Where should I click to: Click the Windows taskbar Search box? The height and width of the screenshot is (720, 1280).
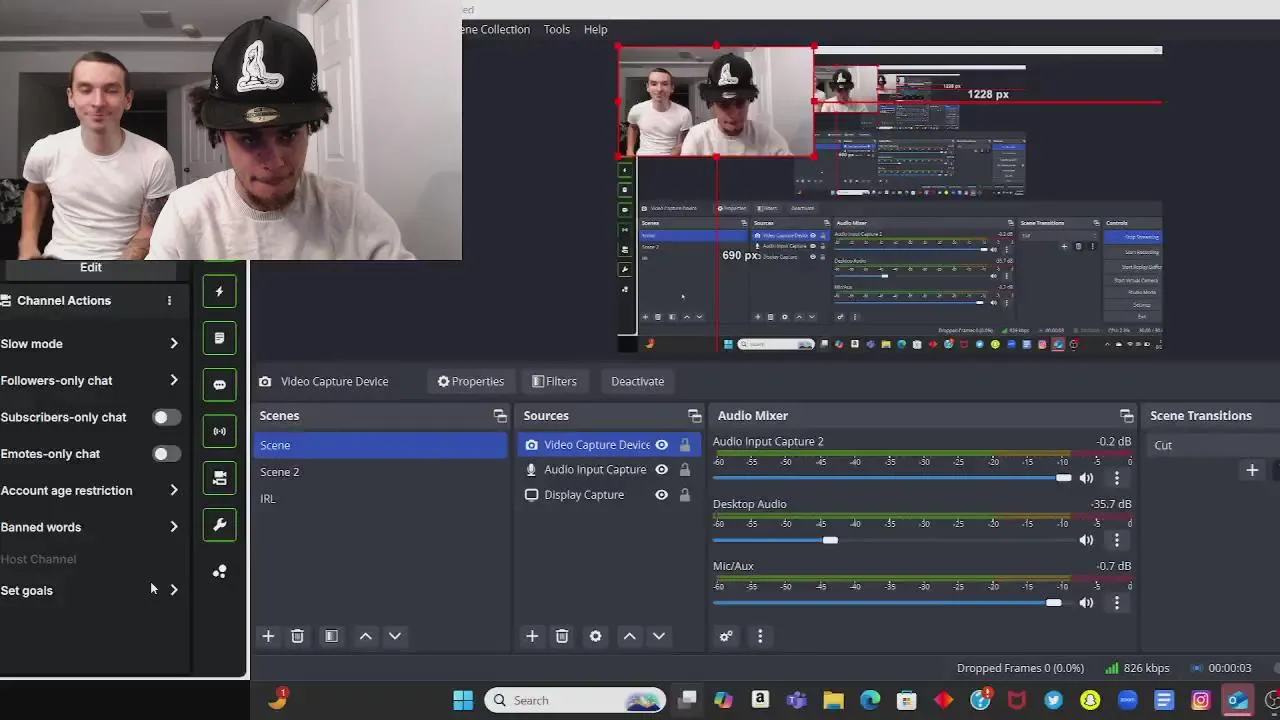pos(576,700)
